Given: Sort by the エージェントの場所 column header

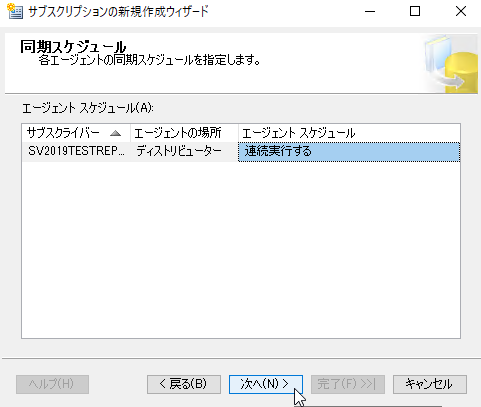Looking at the screenshot, I should point(184,133).
